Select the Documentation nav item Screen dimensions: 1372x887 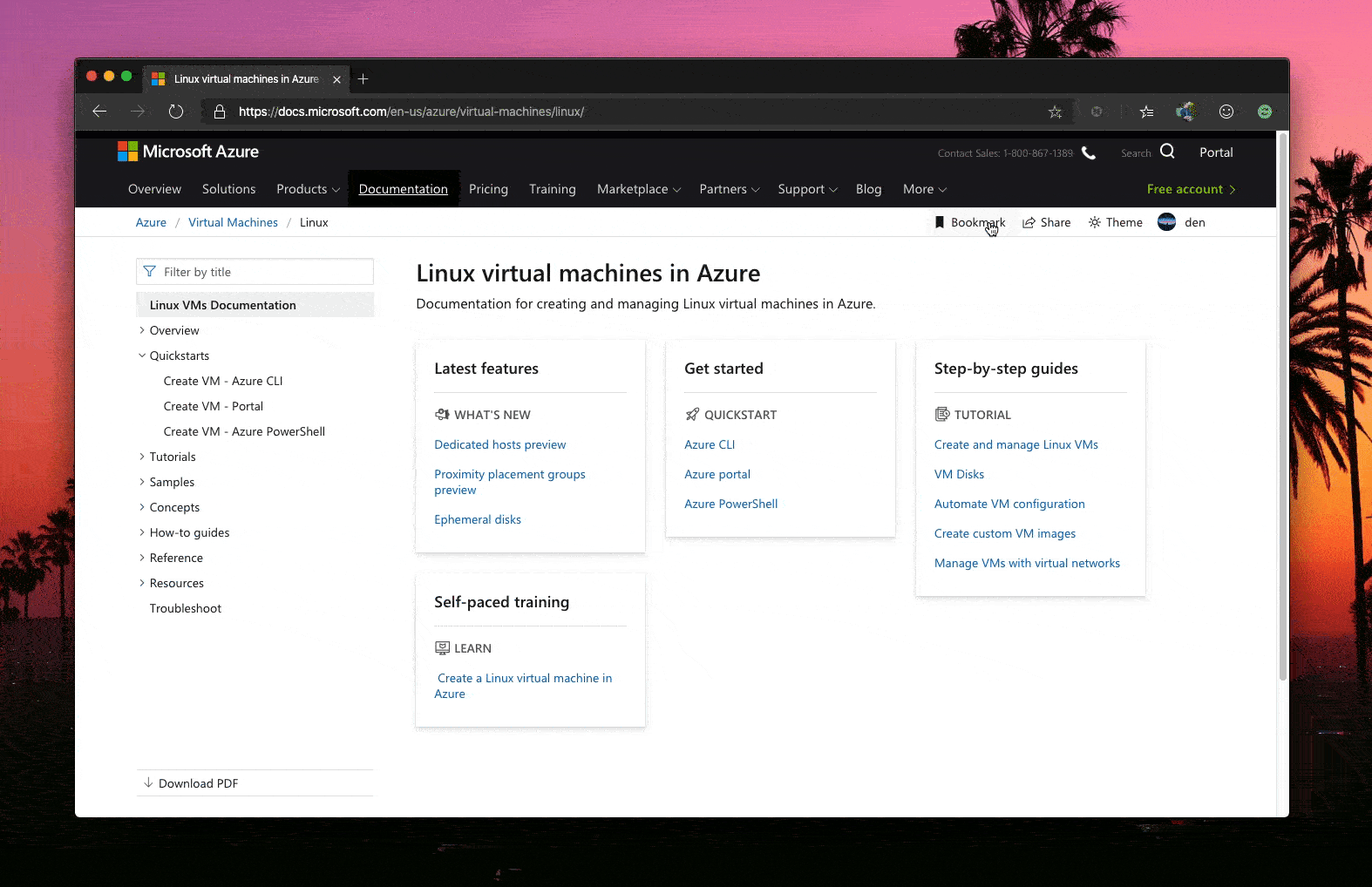tap(403, 189)
